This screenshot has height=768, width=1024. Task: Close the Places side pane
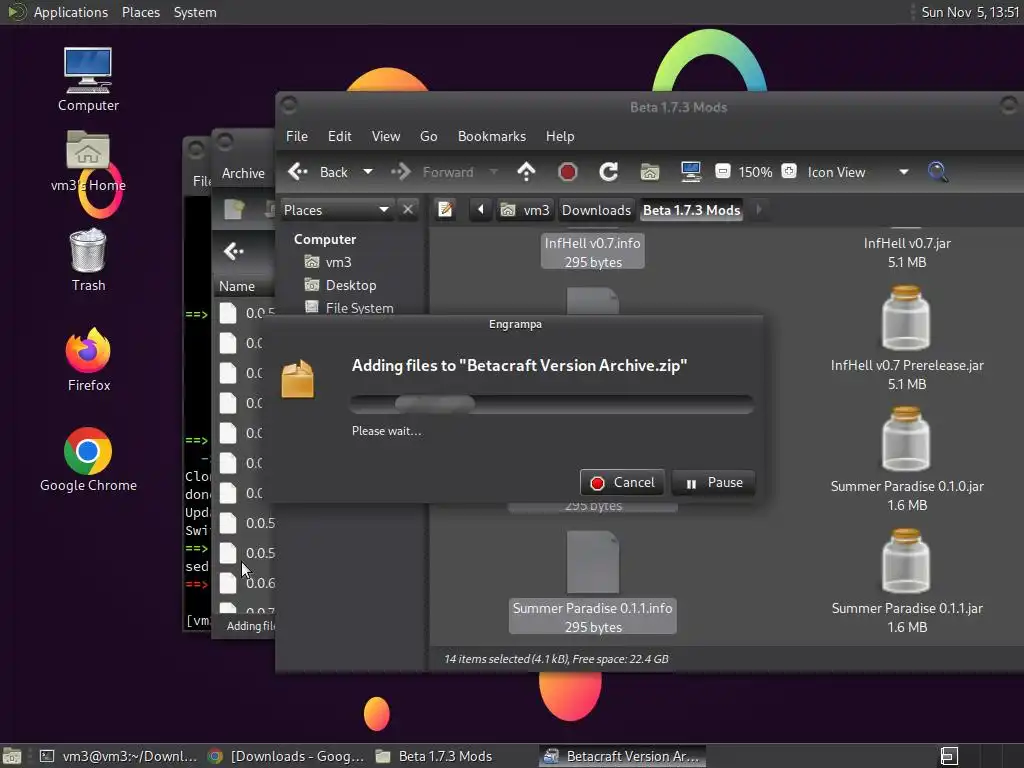click(408, 210)
